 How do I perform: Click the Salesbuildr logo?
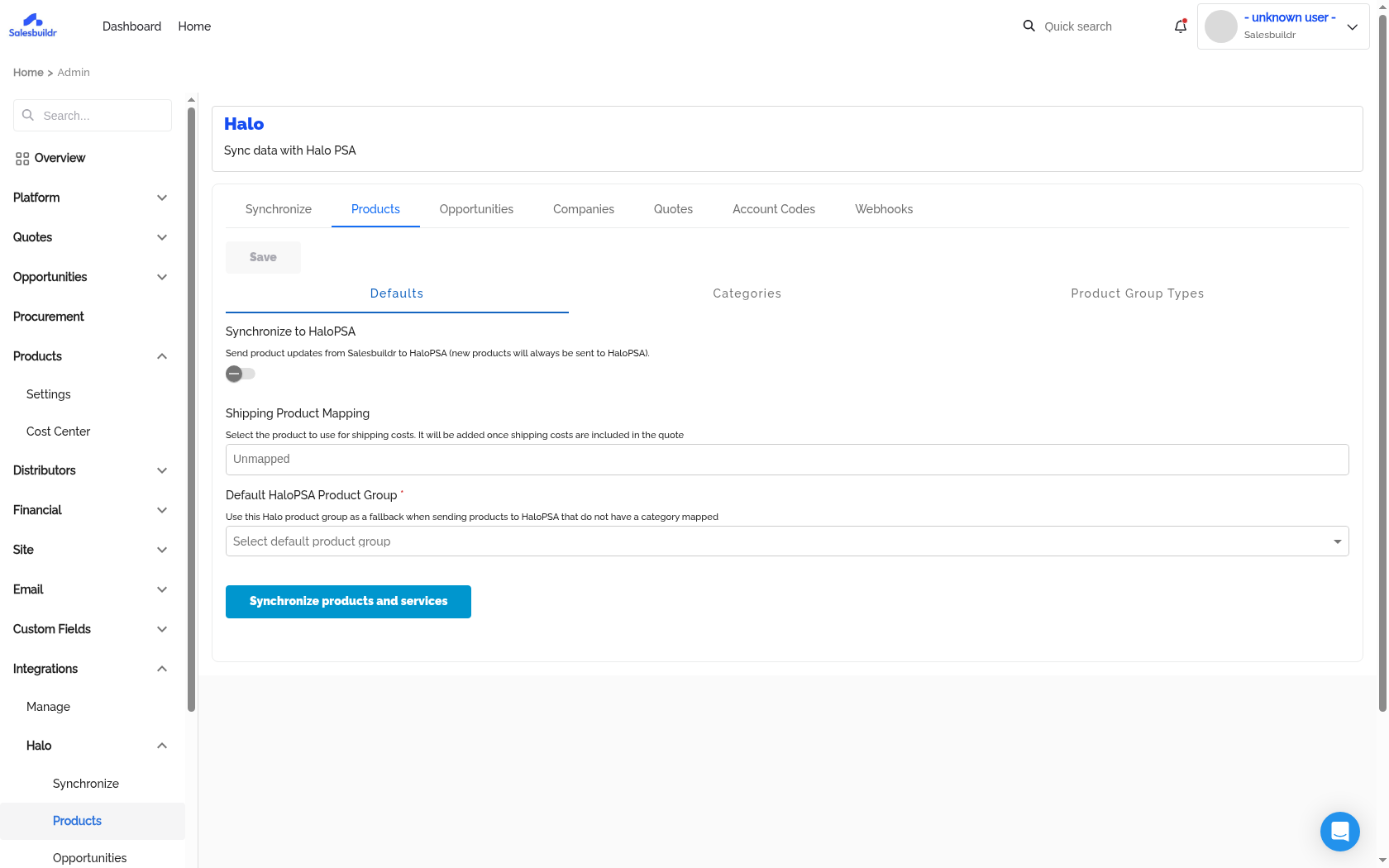(x=33, y=26)
